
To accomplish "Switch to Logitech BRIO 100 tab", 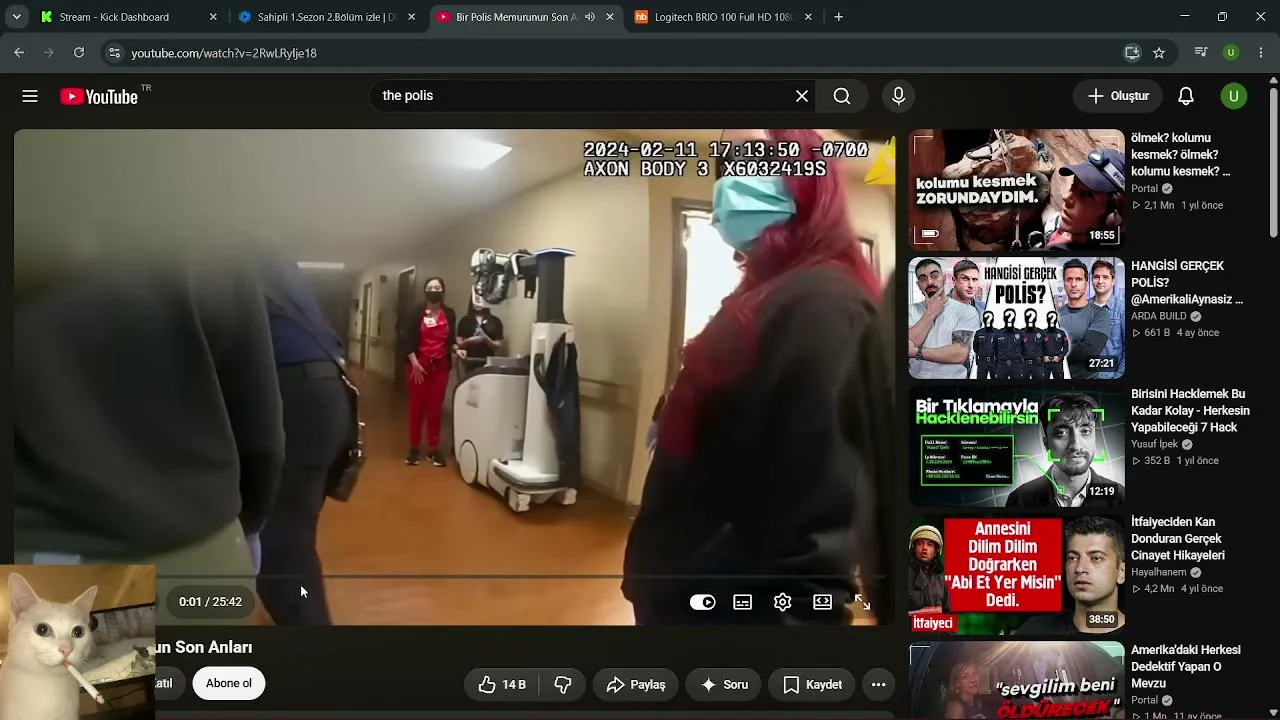I will [x=722, y=17].
